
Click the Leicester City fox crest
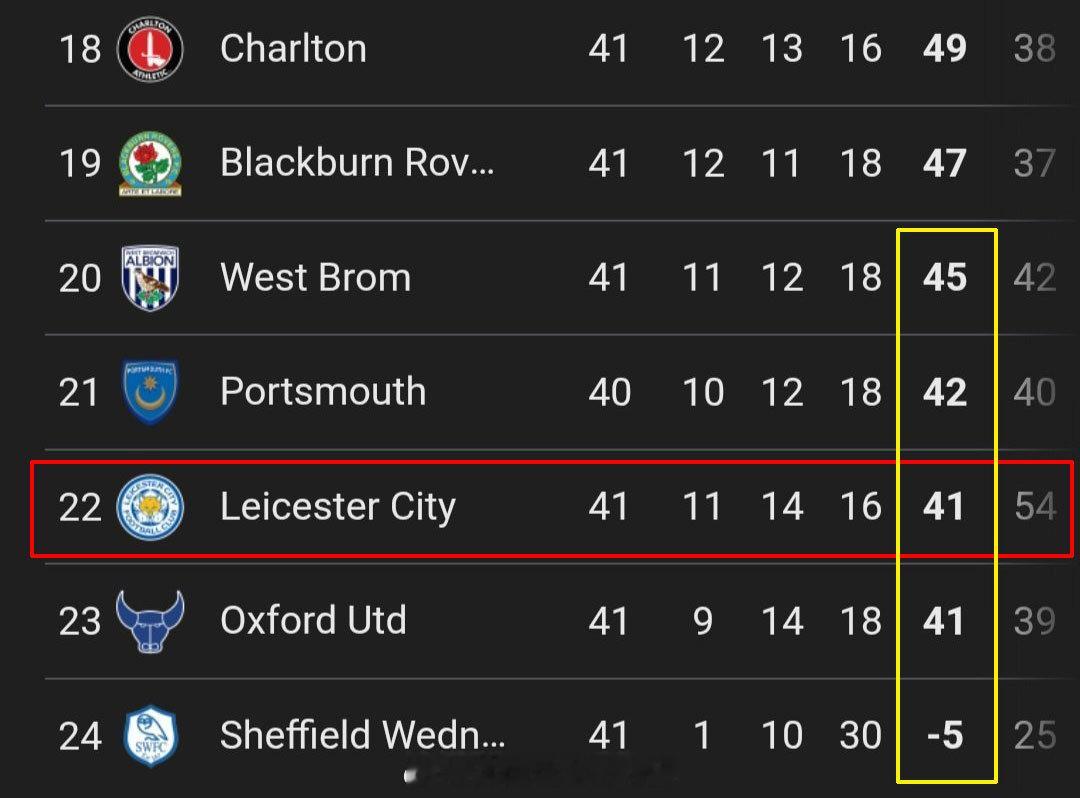150,506
